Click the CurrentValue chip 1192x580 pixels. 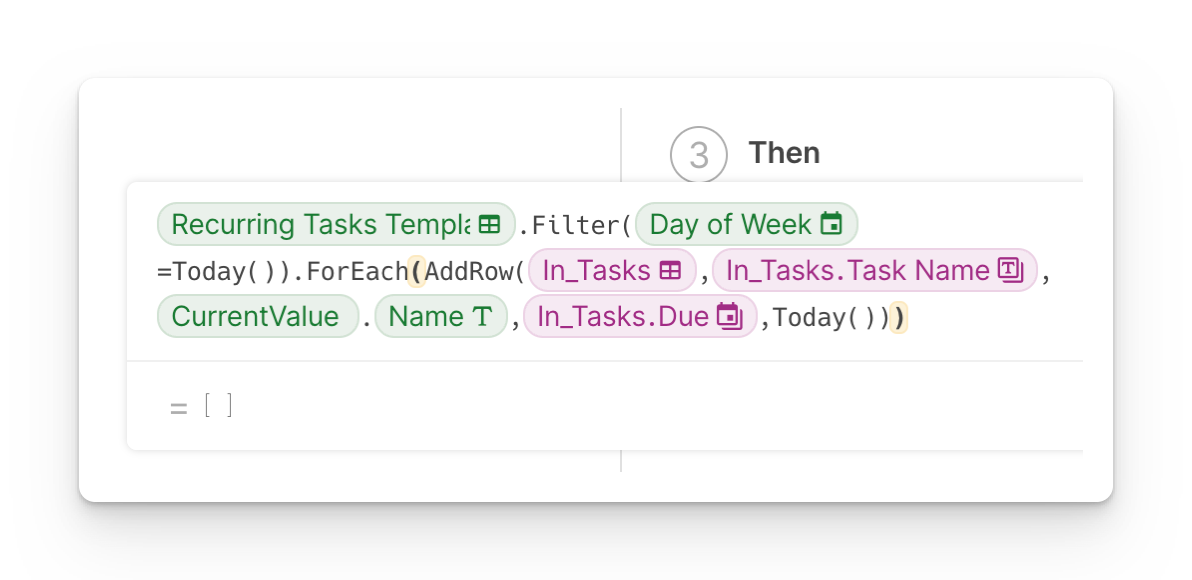pyautogui.click(x=256, y=317)
